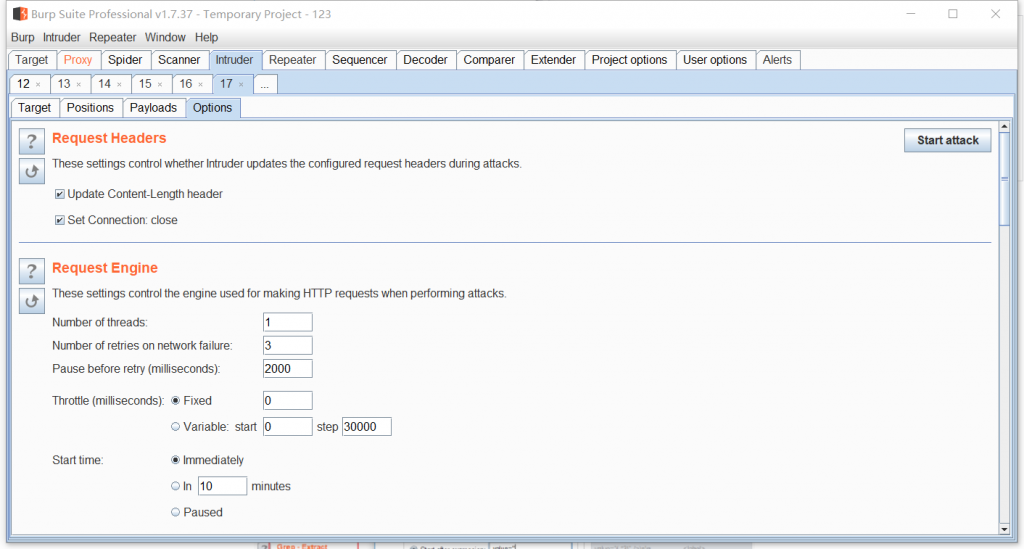Open the Intruder menu
Image resolution: width=1024 pixels, height=549 pixels.
[61, 37]
